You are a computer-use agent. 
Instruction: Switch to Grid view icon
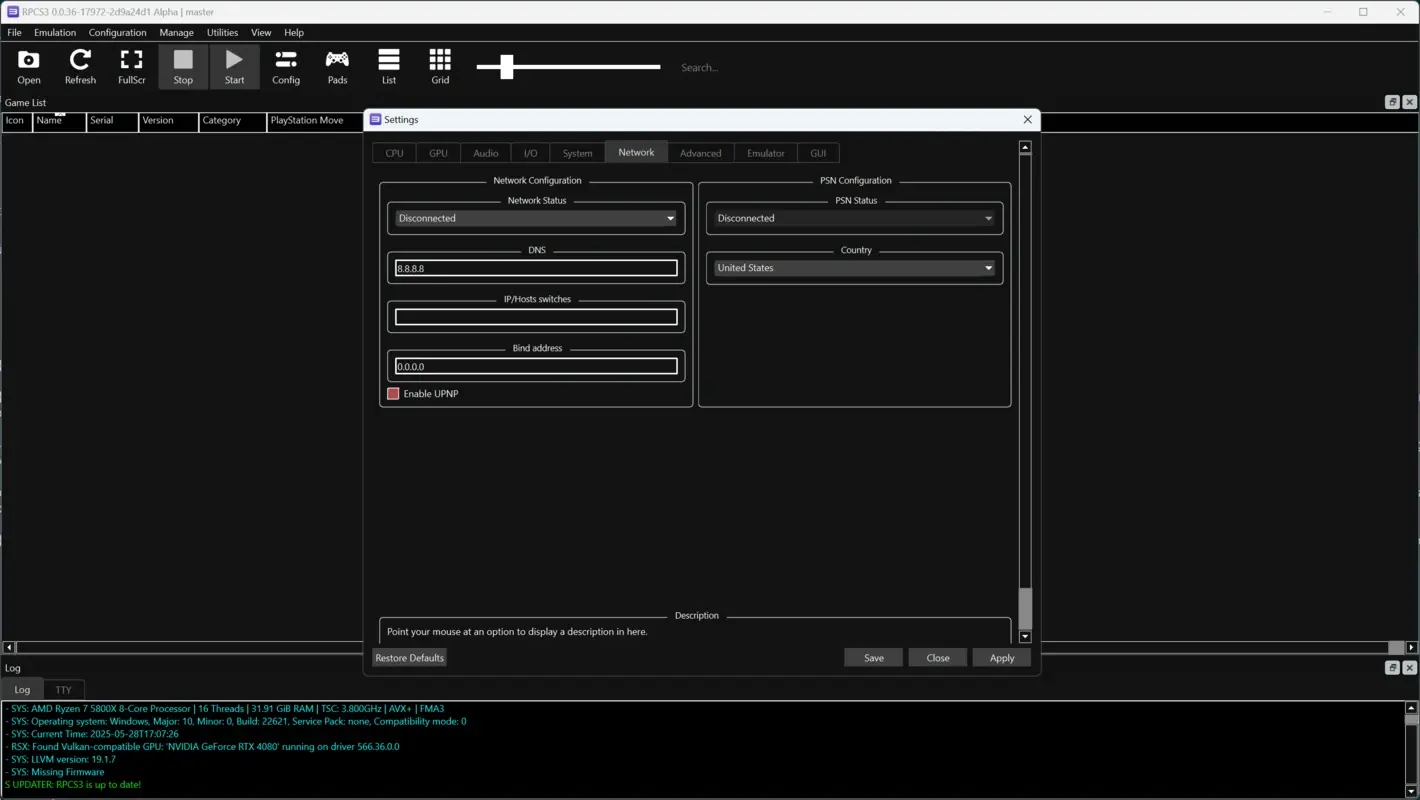coord(440,66)
